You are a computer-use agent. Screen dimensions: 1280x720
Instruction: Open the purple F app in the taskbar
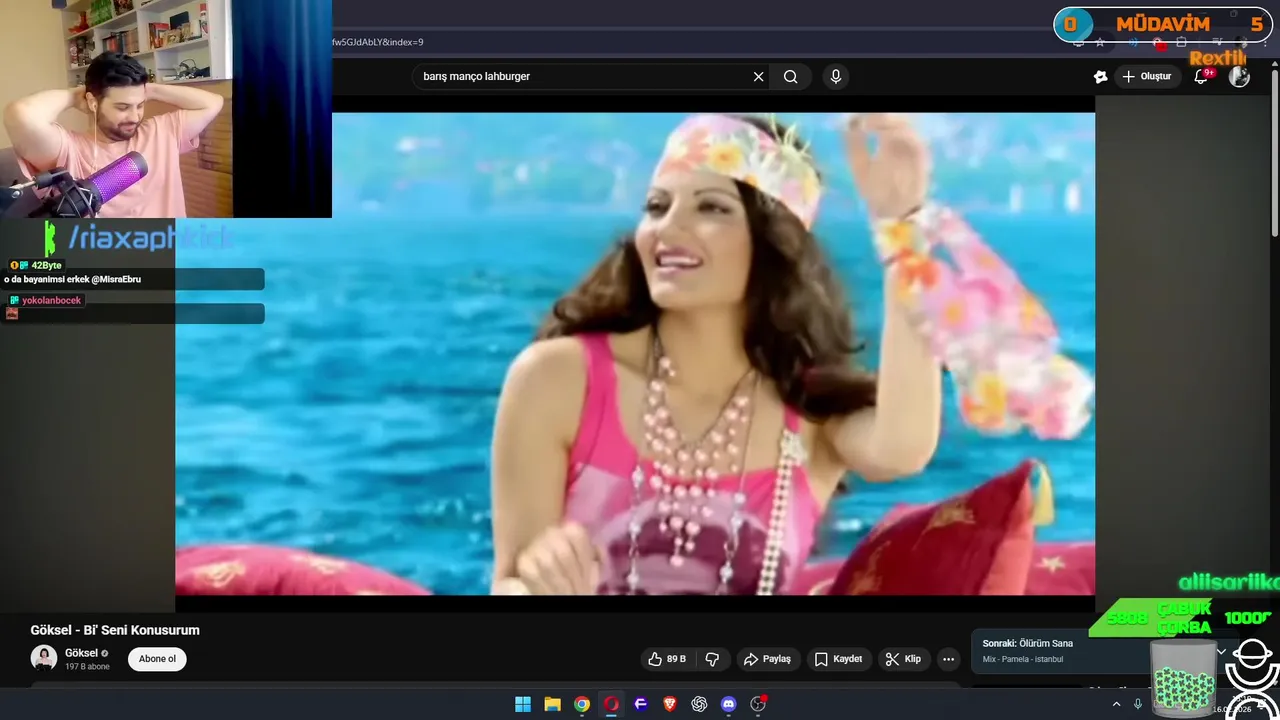click(641, 704)
